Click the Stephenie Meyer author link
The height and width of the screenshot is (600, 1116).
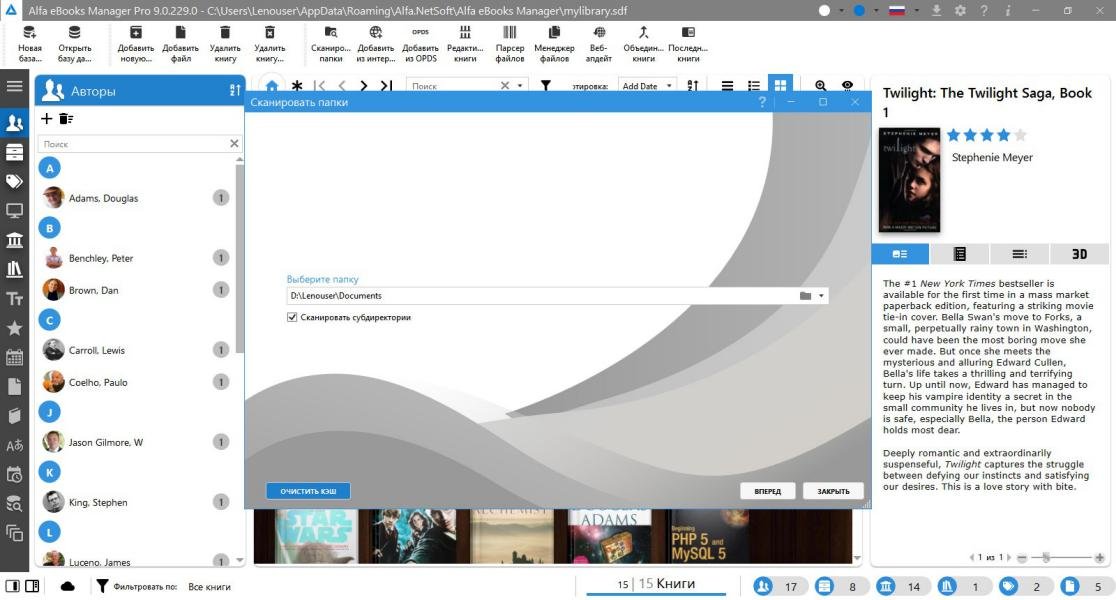(x=992, y=157)
